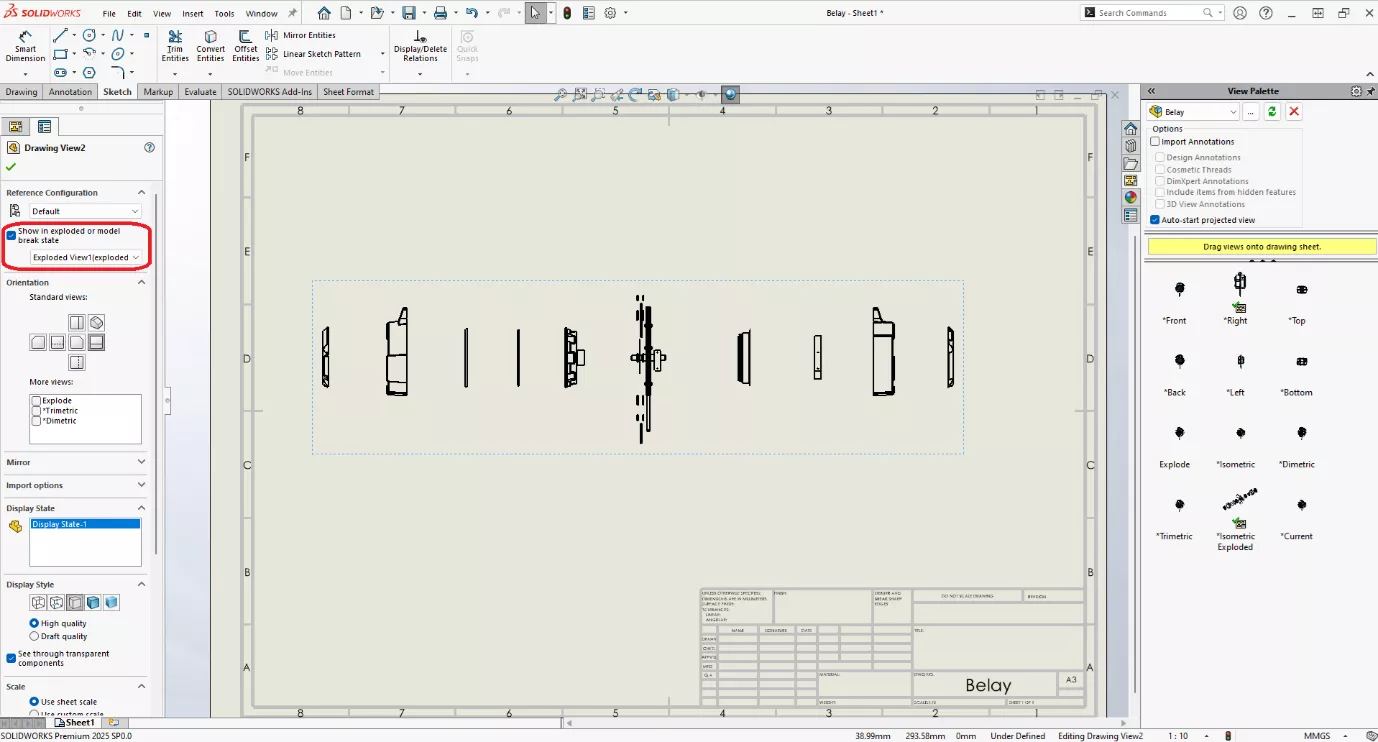Click the red X clear button in View Palette
This screenshot has height=742, width=1378.
click(1294, 112)
